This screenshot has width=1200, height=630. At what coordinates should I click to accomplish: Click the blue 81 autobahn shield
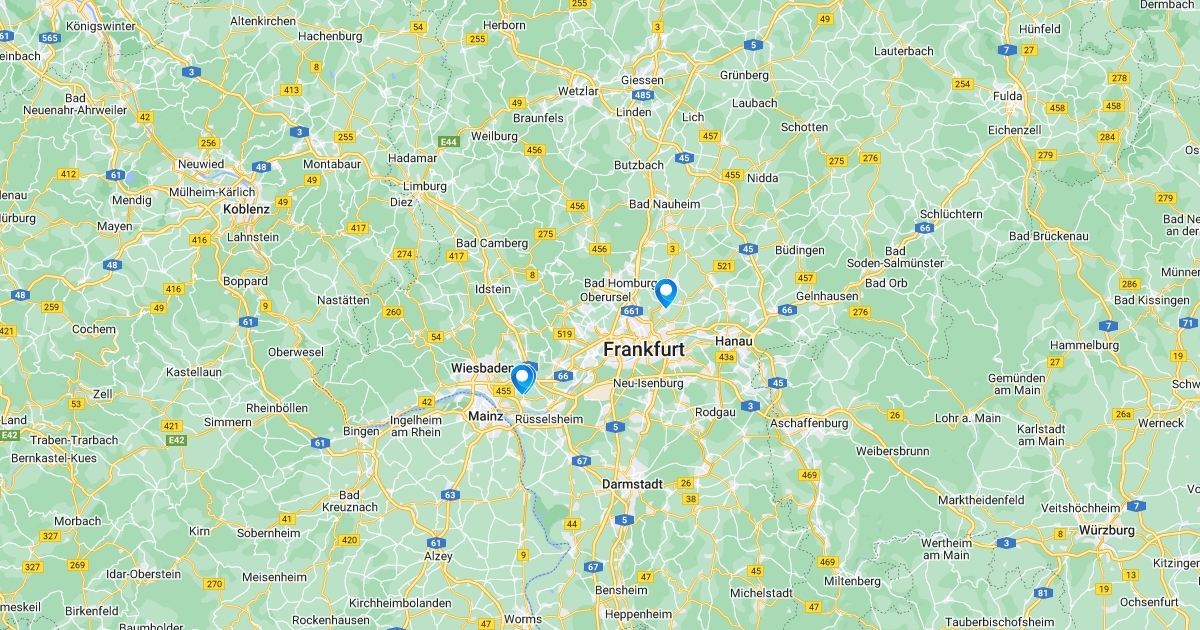pyautogui.click(x=1042, y=593)
